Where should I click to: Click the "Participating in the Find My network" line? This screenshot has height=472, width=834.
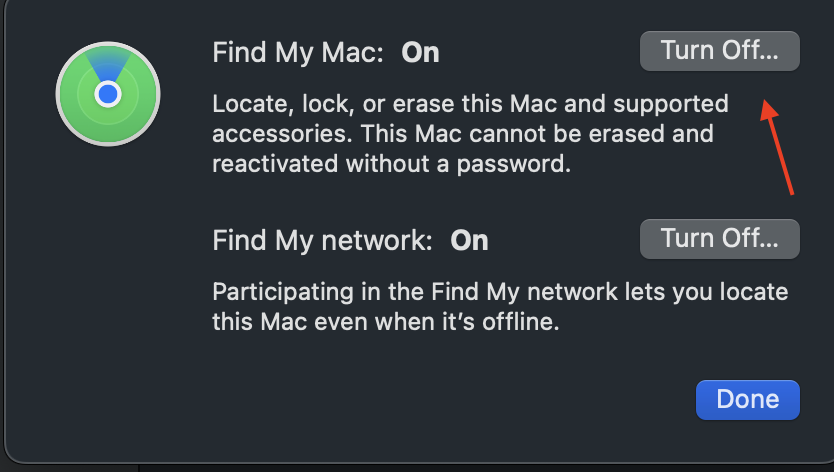click(x=500, y=294)
